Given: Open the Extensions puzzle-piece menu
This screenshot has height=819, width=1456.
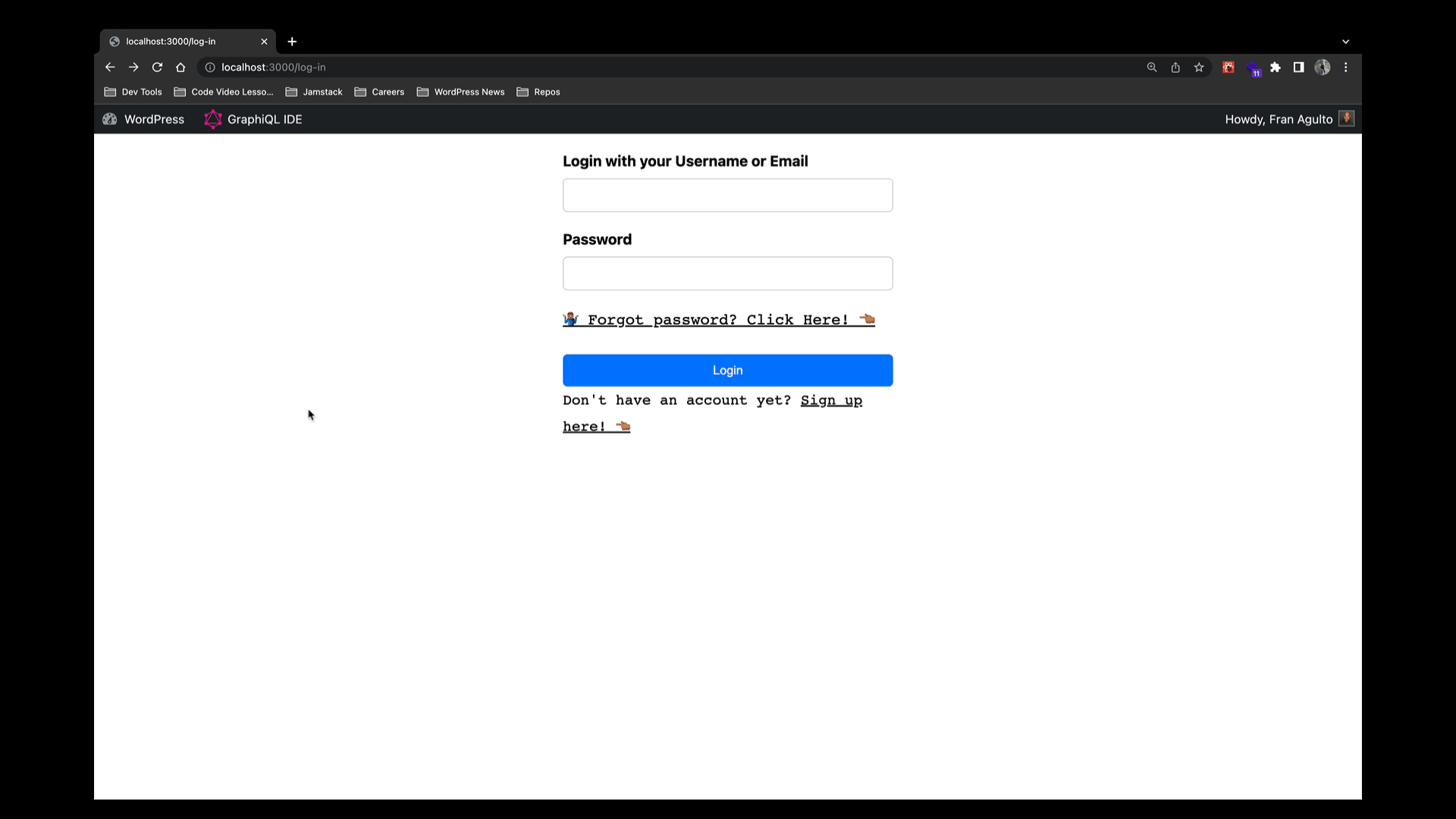Looking at the screenshot, I should pyautogui.click(x=1276, y=67).
